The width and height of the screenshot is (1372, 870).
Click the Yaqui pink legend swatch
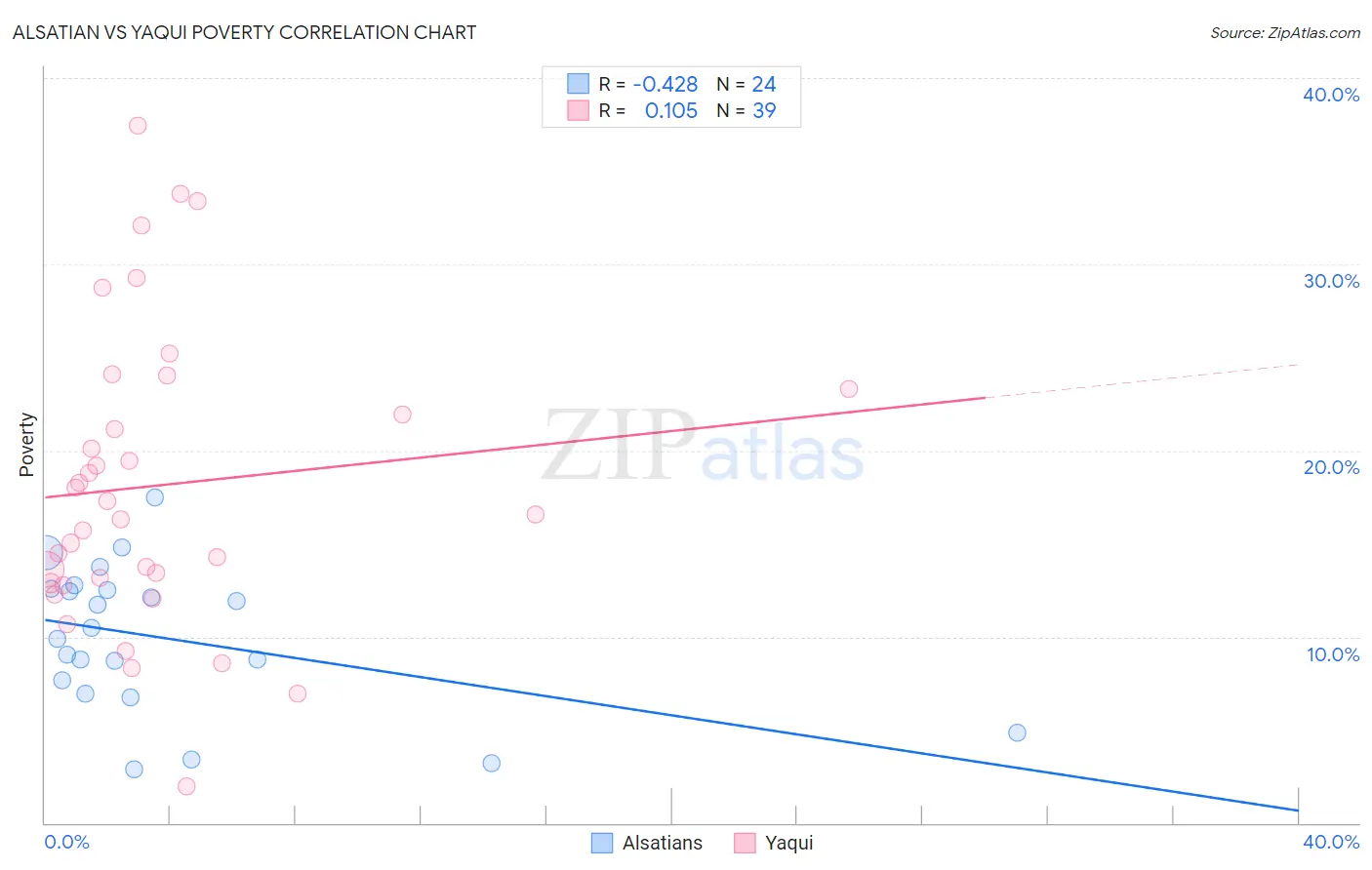click(745, 843)
